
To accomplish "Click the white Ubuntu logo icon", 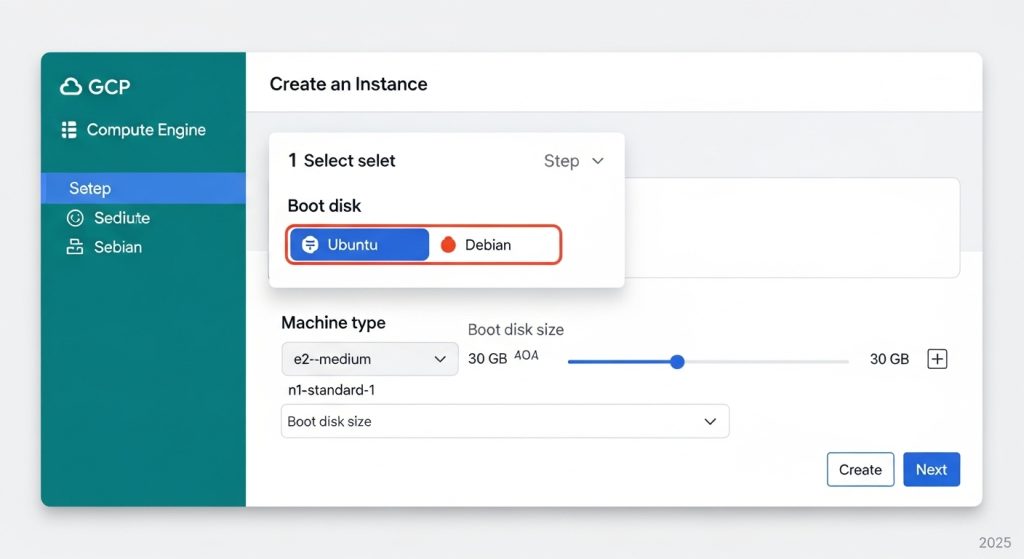I will pos(310,245).
